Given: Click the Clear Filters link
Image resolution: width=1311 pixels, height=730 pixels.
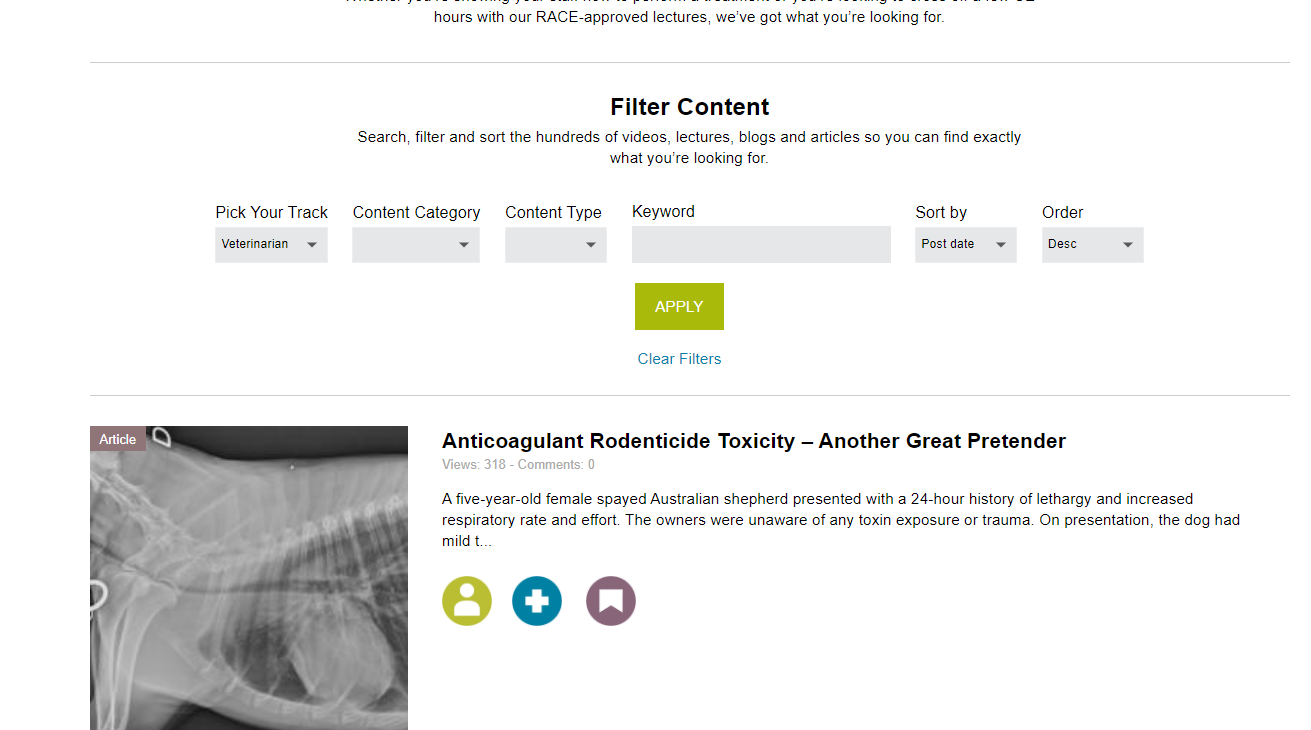Looking at the screenshot, I should (679, 359).
